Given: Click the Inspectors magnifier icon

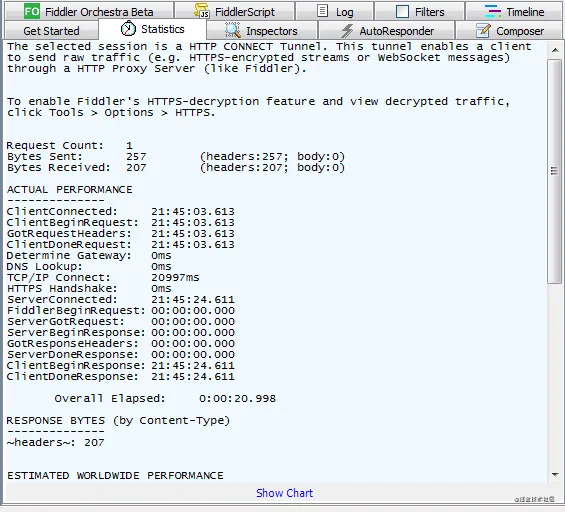Looking at the screenshot, I should click(233, 30).
